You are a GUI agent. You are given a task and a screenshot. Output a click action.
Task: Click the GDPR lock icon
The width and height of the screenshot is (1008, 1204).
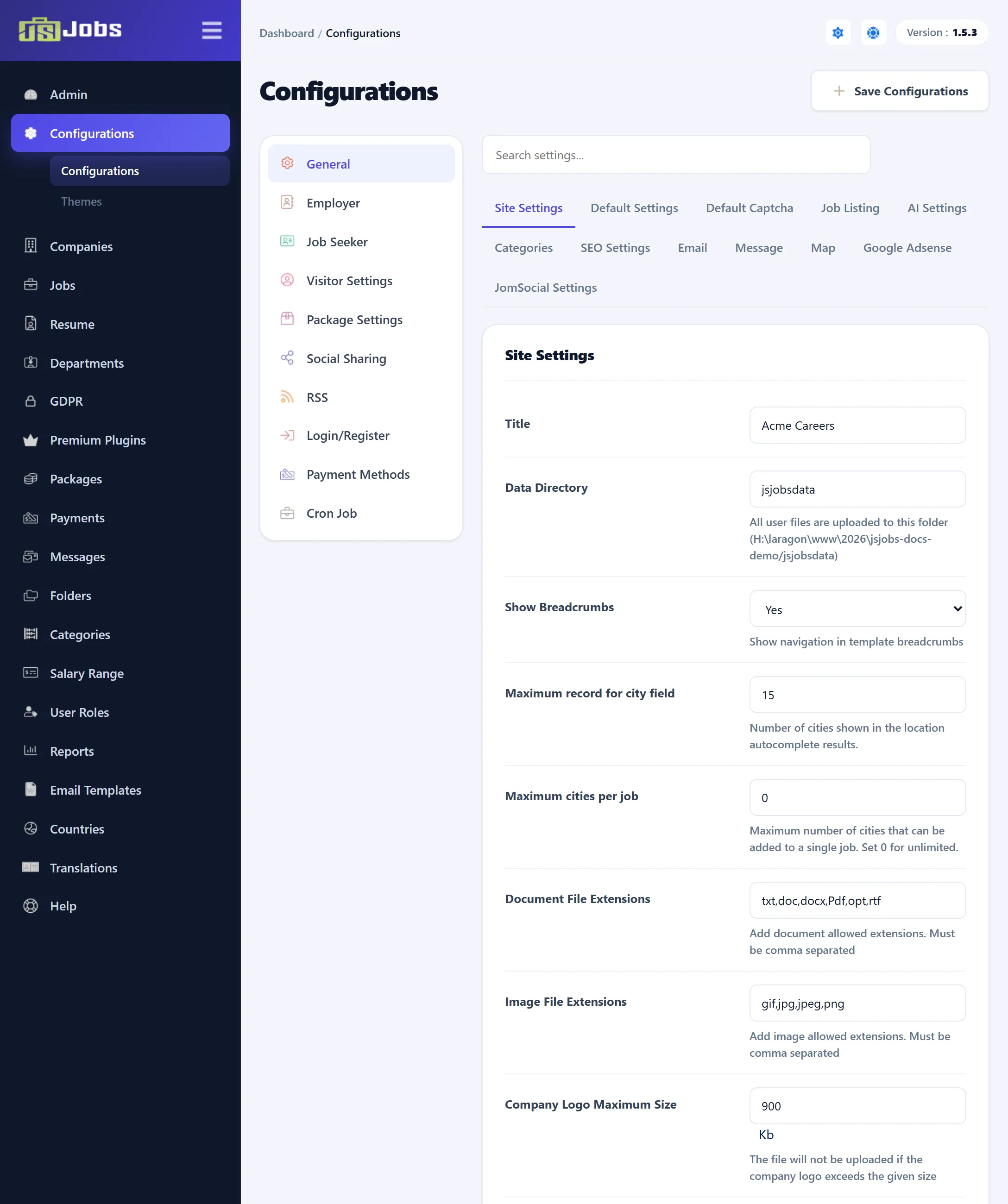point(31,401)
